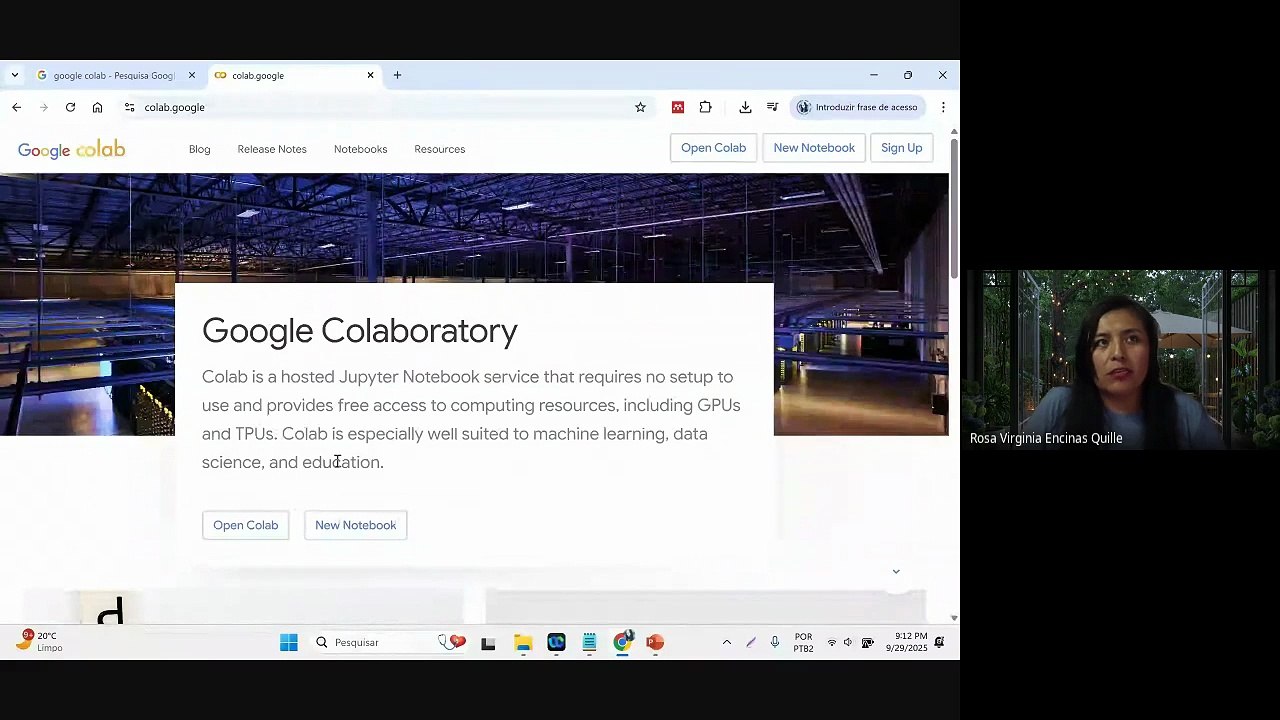This screenshot has height=720, width=1280.
Task: Click the browser forward arrow
Action: (x=43, y=107)
